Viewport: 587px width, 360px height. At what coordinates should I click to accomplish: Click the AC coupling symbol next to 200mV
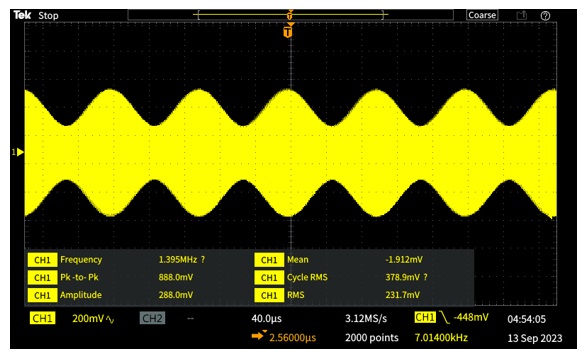(110, 319)
